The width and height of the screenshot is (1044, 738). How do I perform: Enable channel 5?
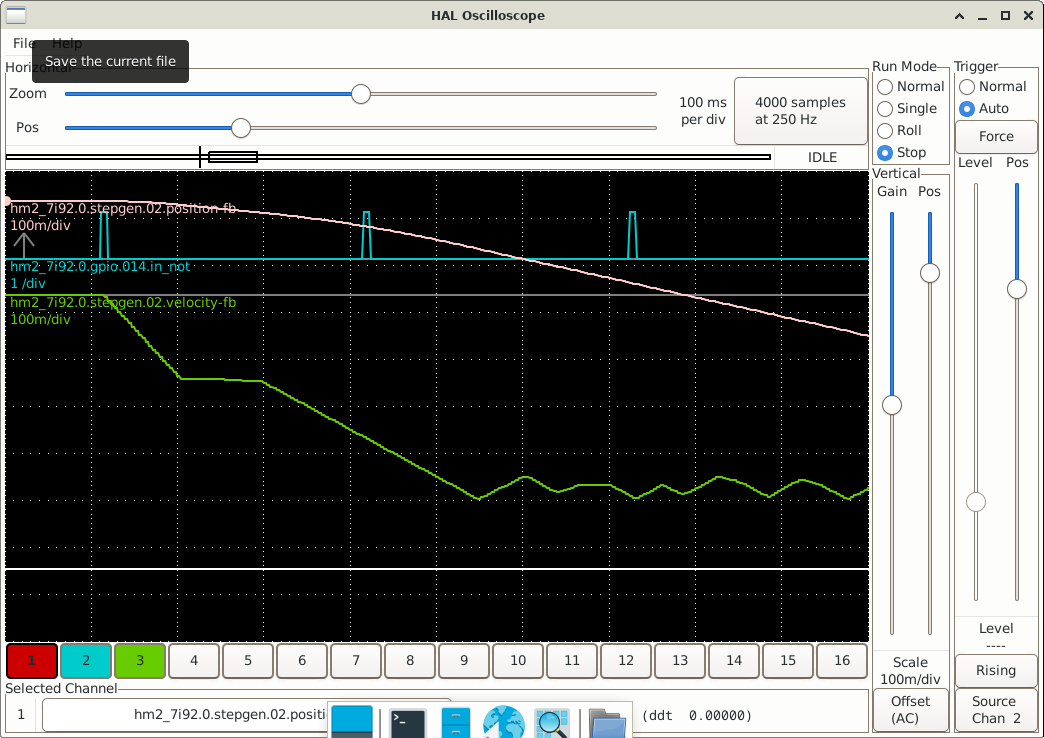(x=248, y=661)
